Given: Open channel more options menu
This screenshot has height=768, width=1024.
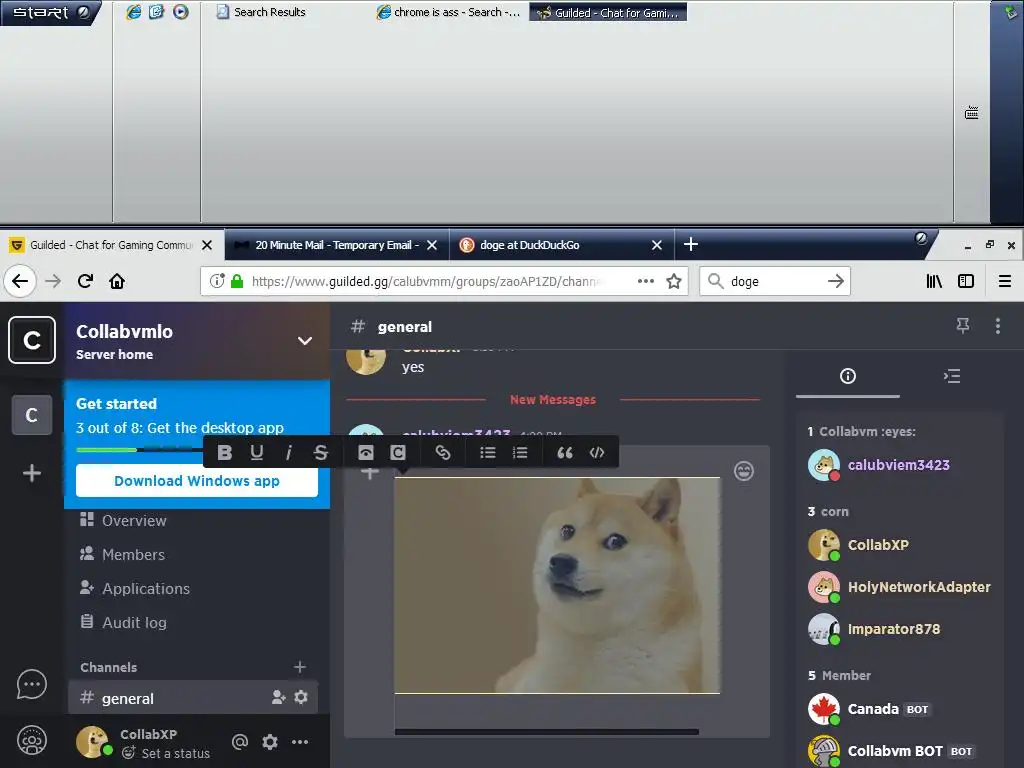Looking at the screenshot, I should pos(997,326).
